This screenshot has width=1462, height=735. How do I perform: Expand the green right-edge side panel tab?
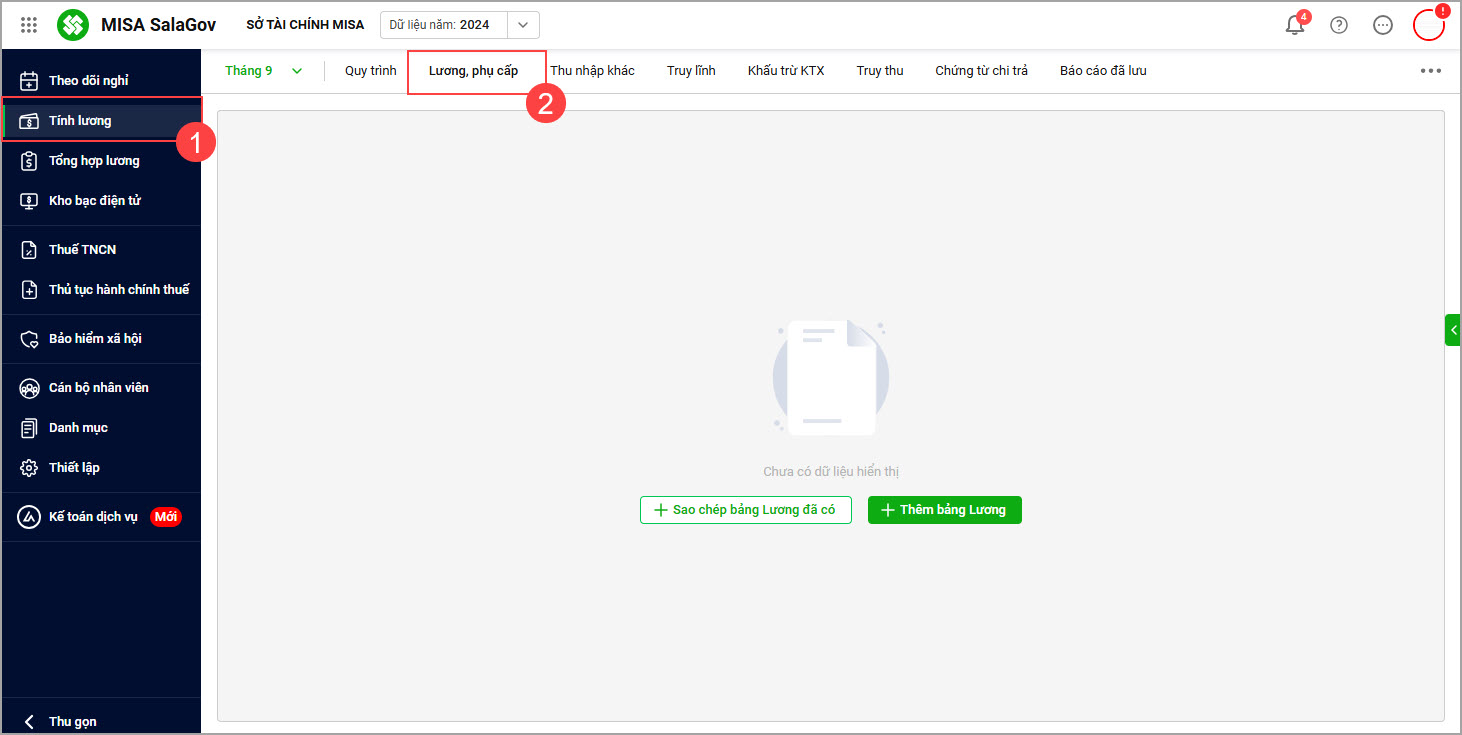pyautogui.click(x=1452, y=329)
